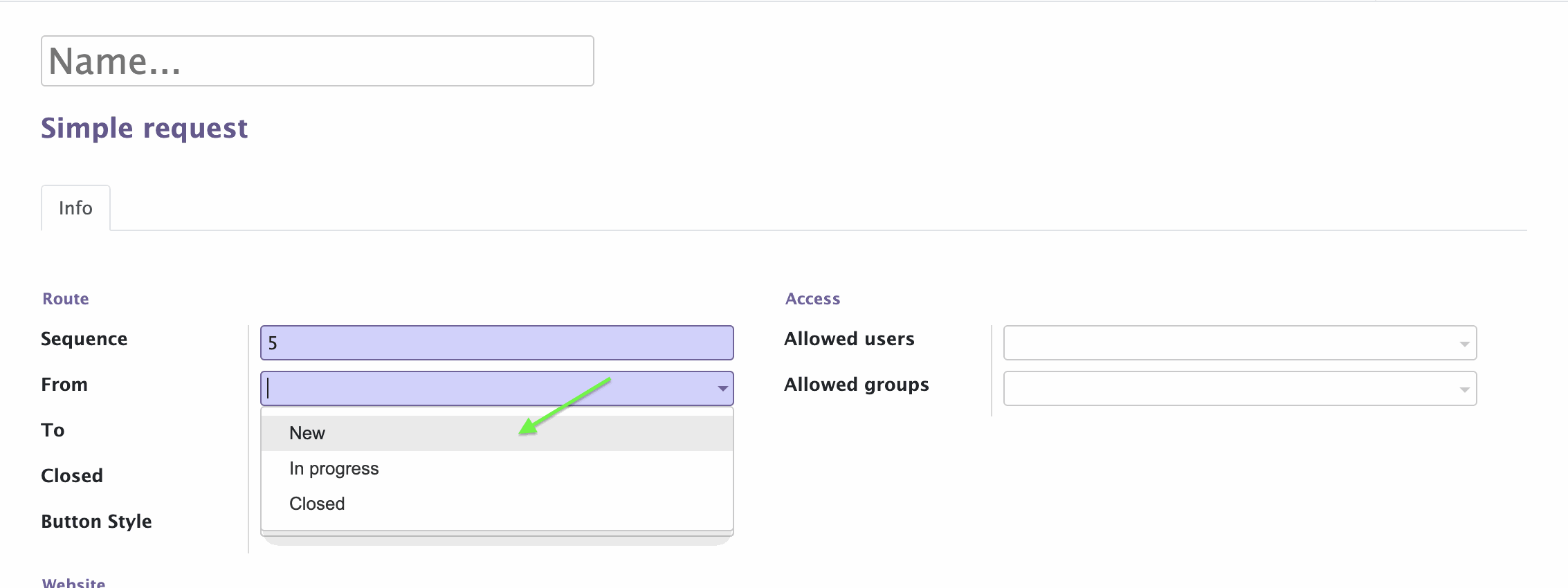Click the Sequence label
The width and height of the screenshot is (1568, 588).
[84, 339]
